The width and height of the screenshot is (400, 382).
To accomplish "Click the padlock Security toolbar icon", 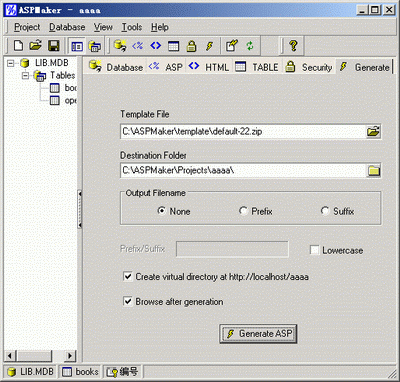I will [191, 46].
